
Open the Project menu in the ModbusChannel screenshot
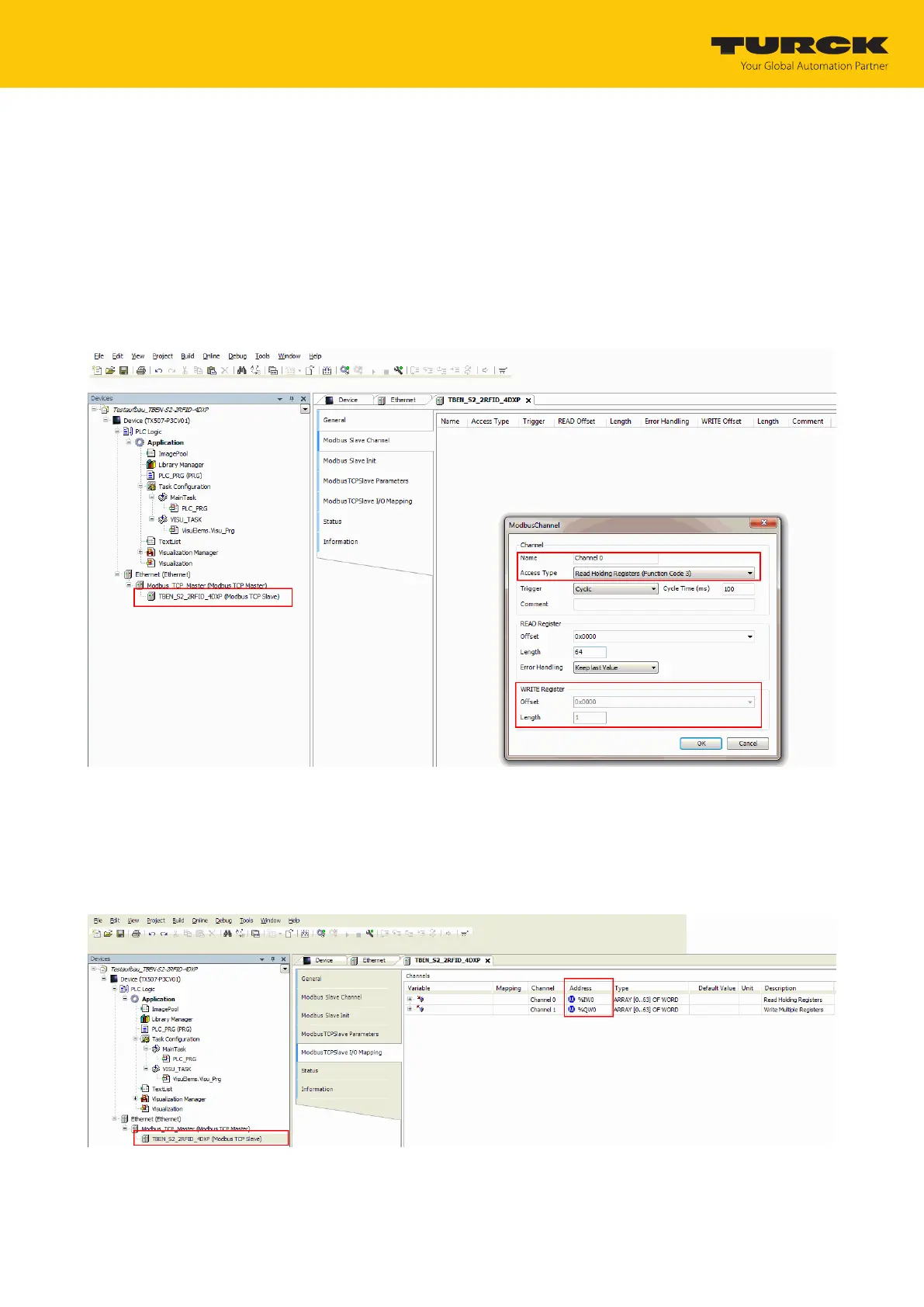click(x=163, y=356)
